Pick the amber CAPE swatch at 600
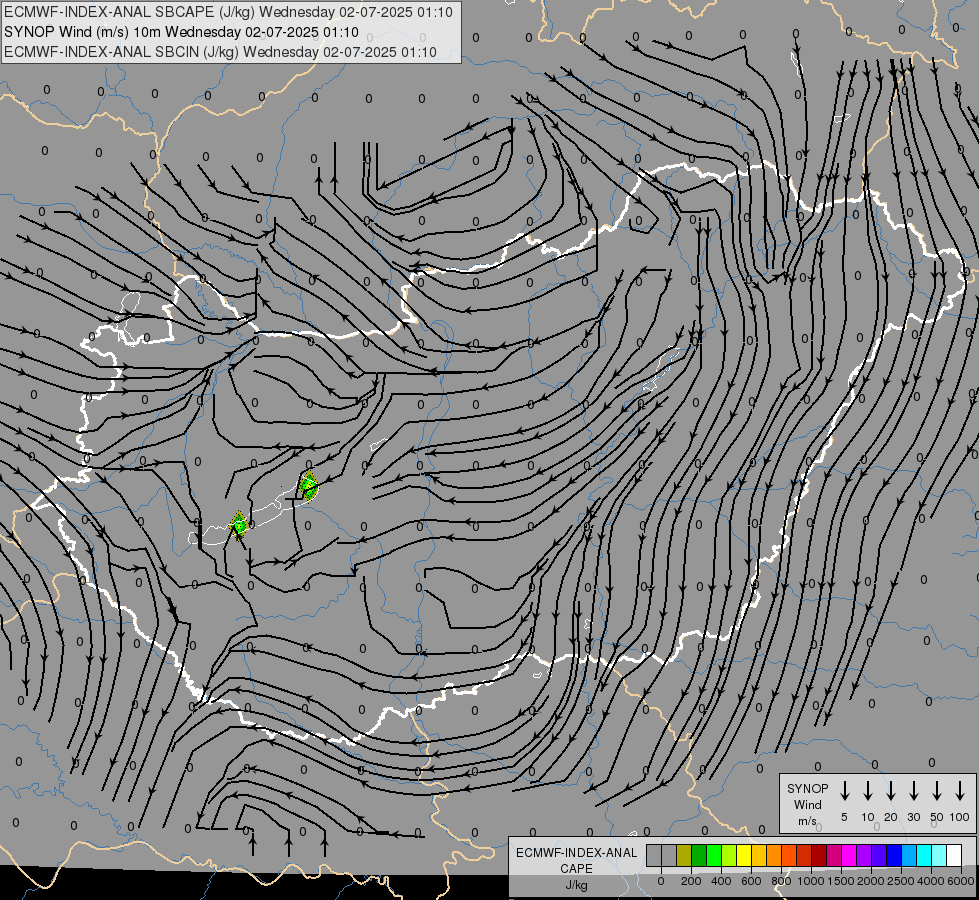This screenshot has width=979, height=900. 760,855
